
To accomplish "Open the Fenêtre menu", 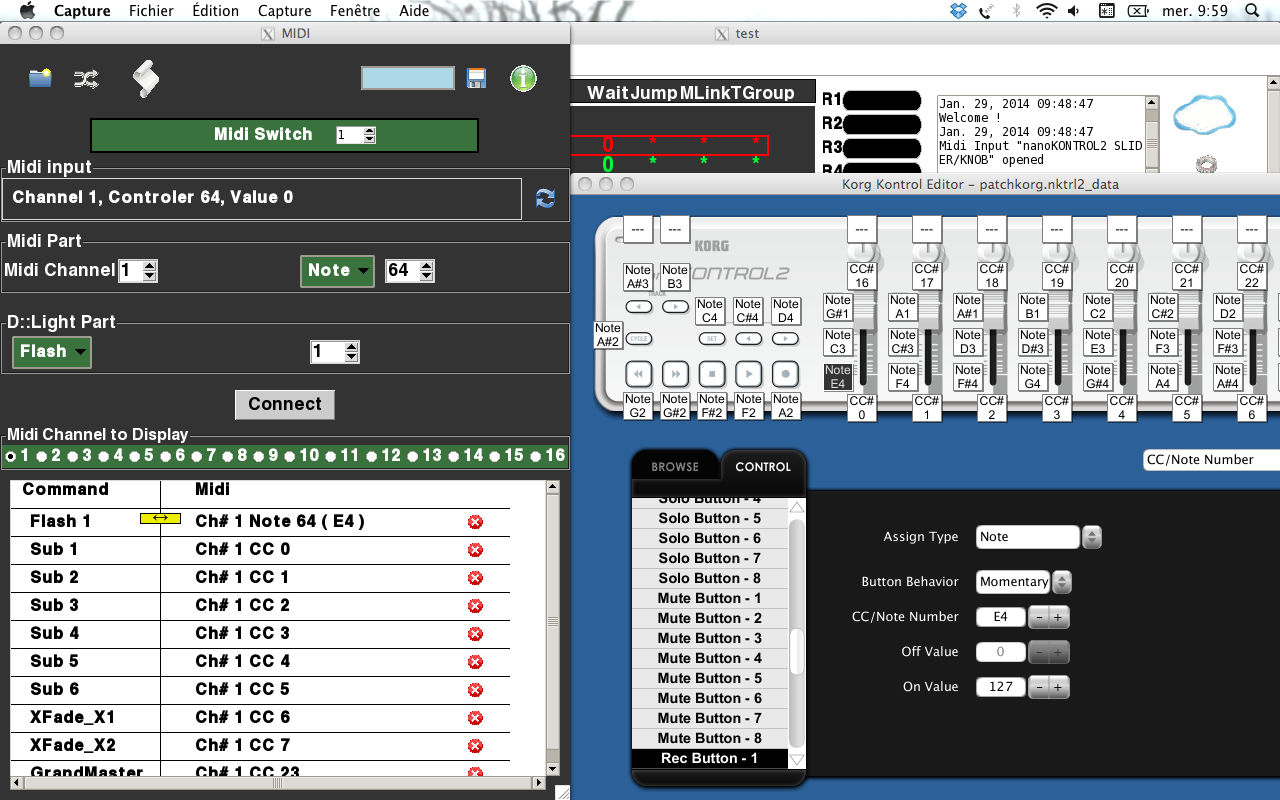I will click(x=354, y=11).
